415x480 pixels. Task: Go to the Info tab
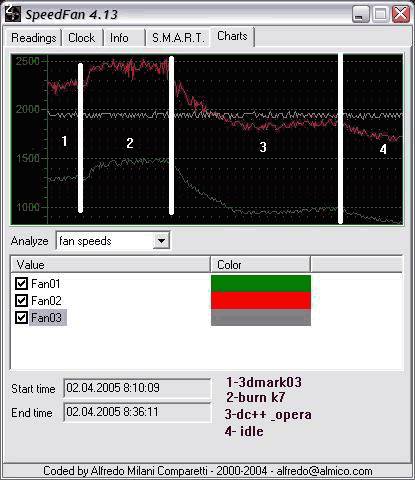[119, 38]
